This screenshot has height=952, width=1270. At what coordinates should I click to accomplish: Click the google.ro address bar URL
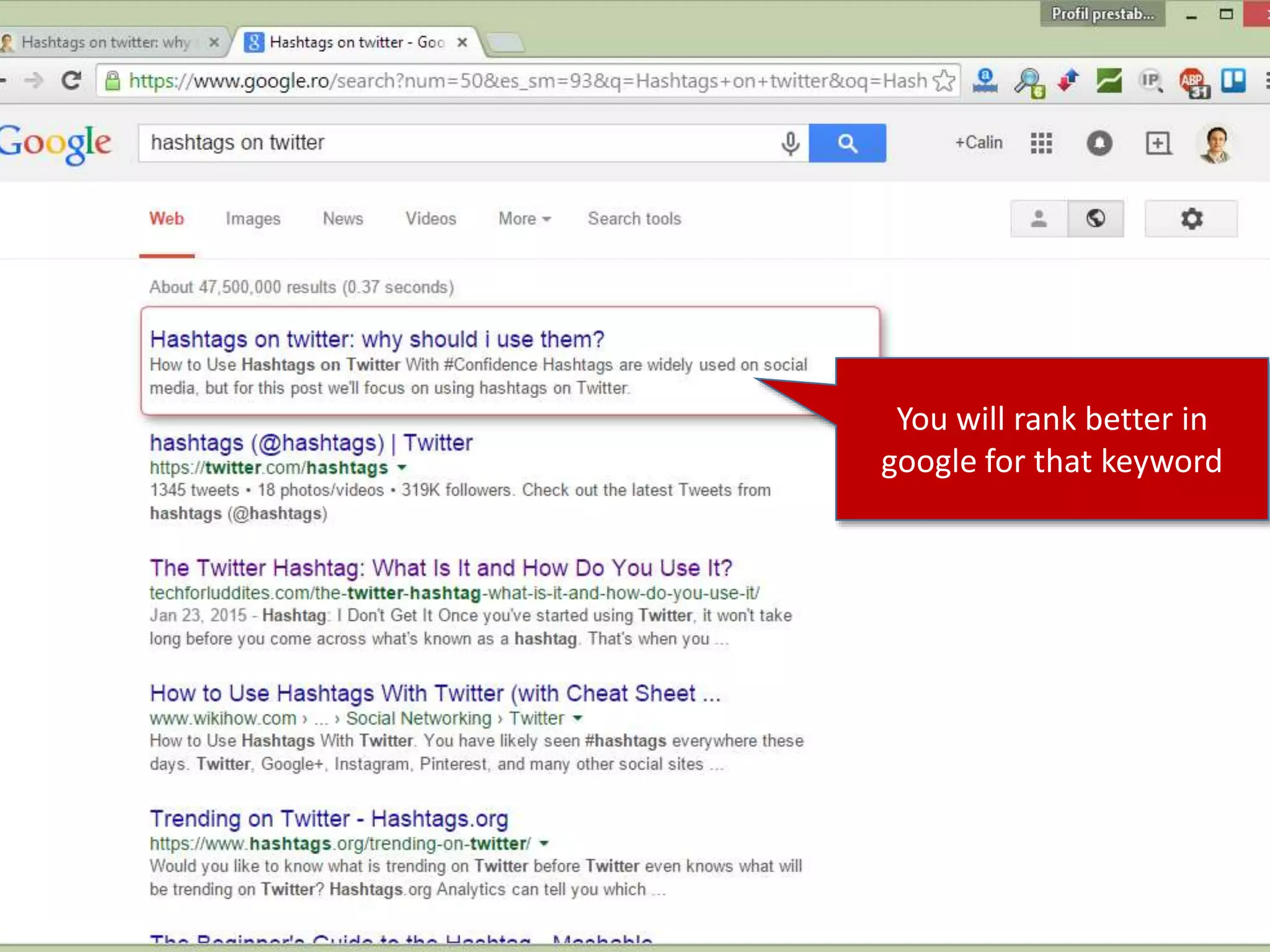click(527, 81)
